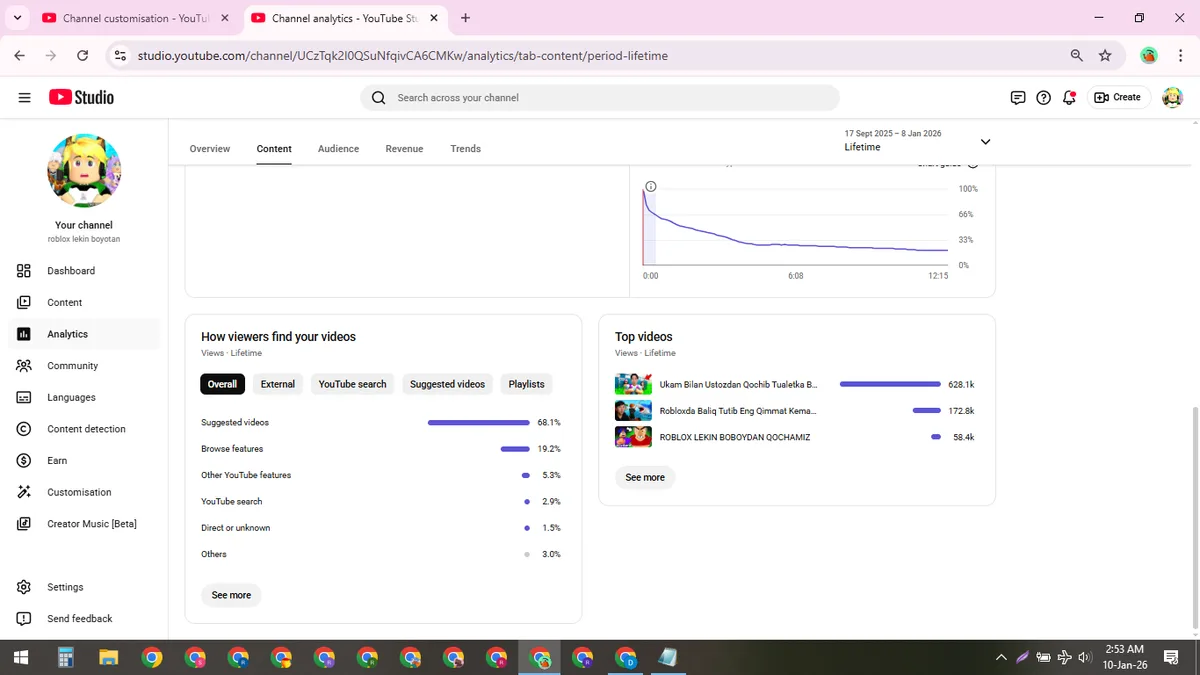The image size is (1200, 675).
Task: Click the Browse features 19.2% bar
Action: [x=515, y=449]
